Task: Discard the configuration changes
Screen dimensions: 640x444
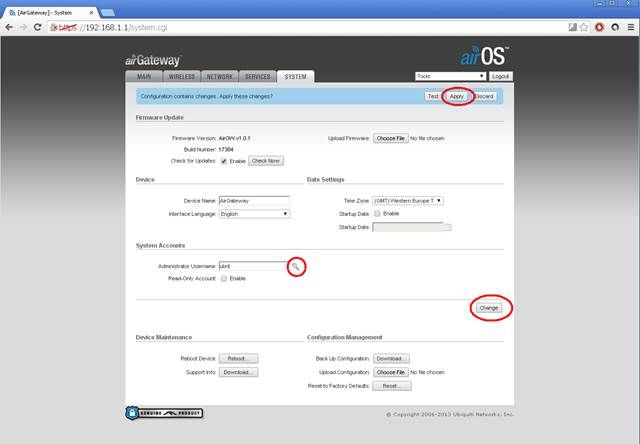Action: (x=484, y=96)
